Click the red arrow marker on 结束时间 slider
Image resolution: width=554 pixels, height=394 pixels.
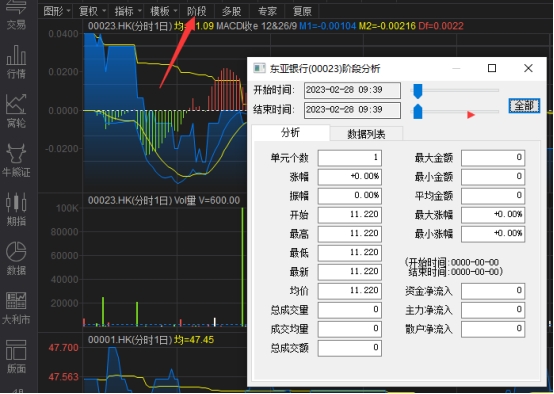click(471, 115)
